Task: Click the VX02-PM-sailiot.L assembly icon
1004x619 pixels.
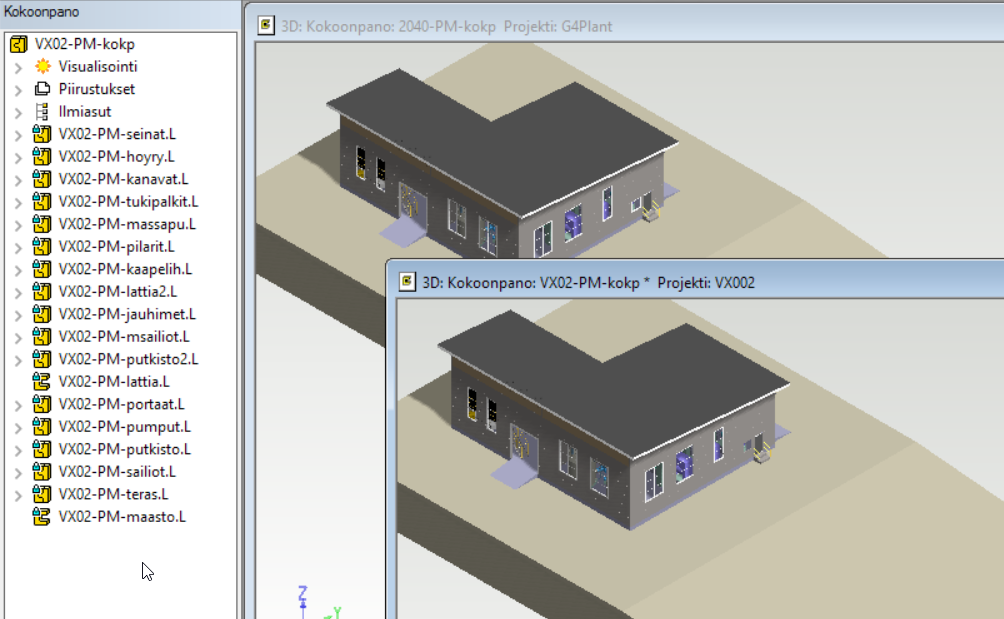Action: [42, 472]
